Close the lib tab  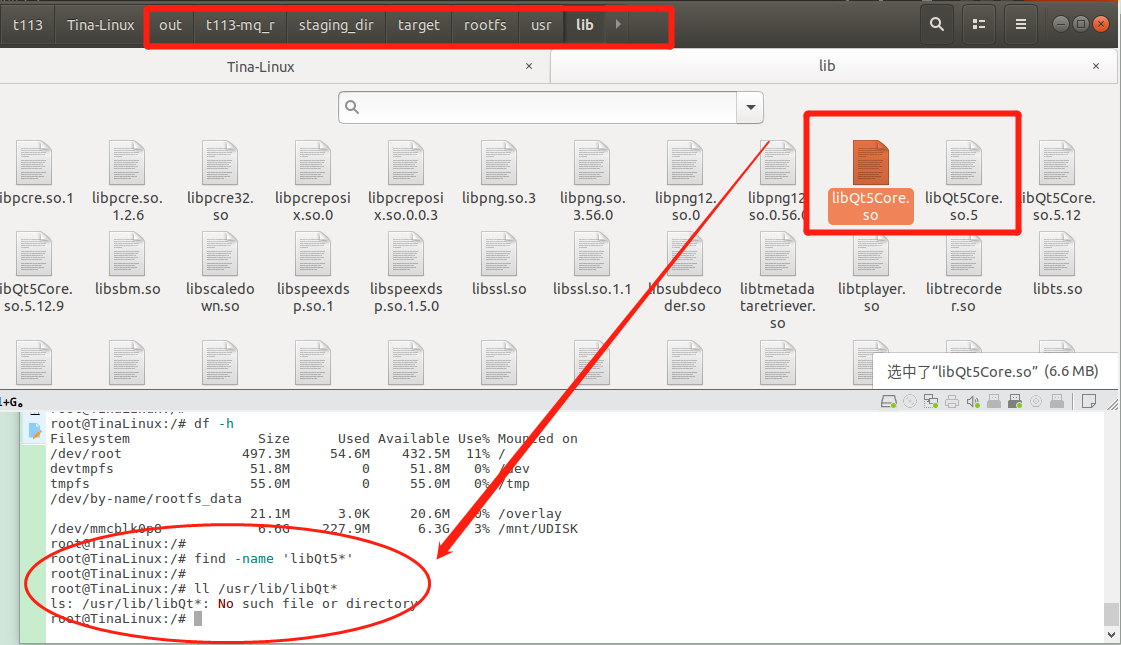1096,67
